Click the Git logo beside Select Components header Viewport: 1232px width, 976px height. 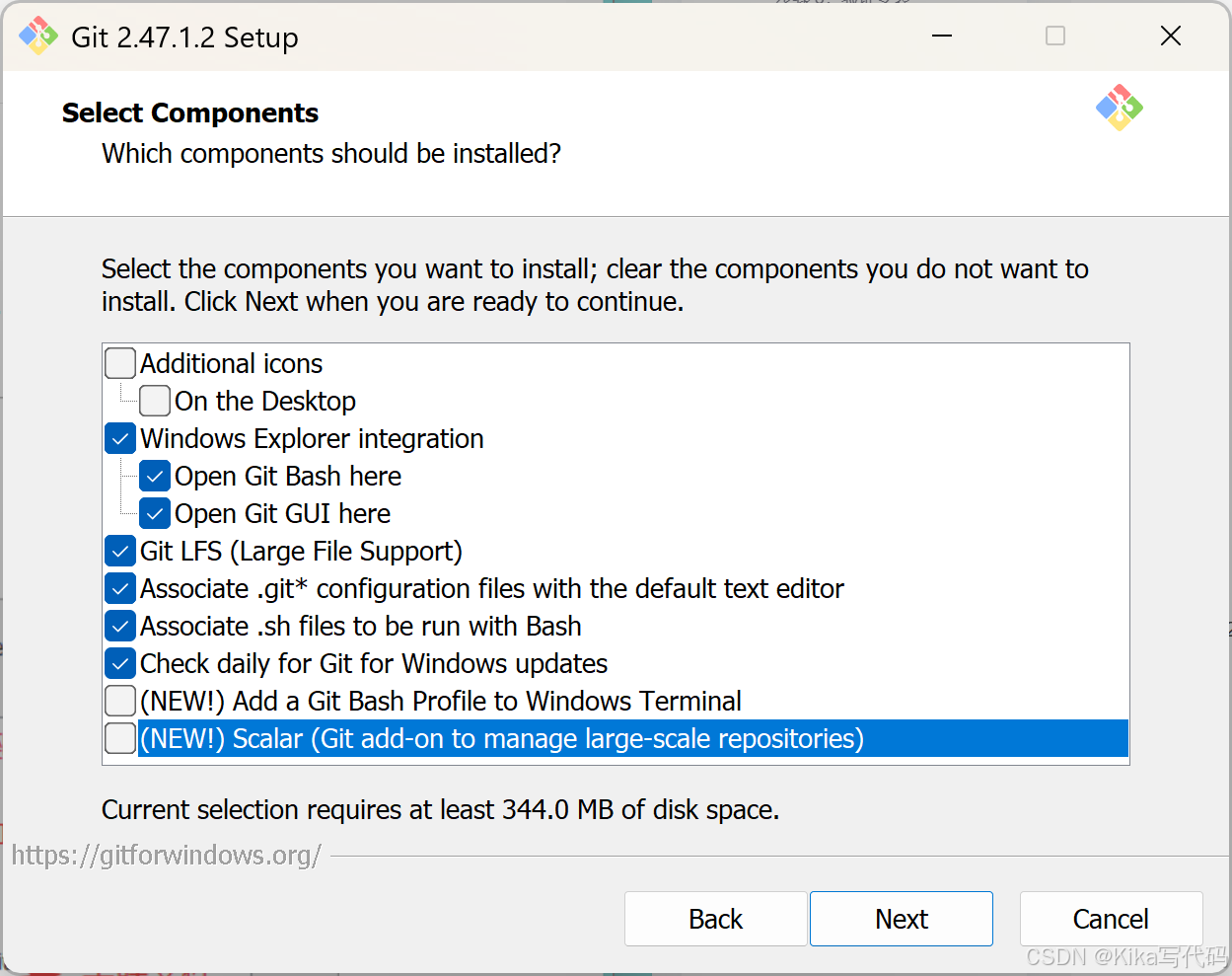(x=1119, y=108)
